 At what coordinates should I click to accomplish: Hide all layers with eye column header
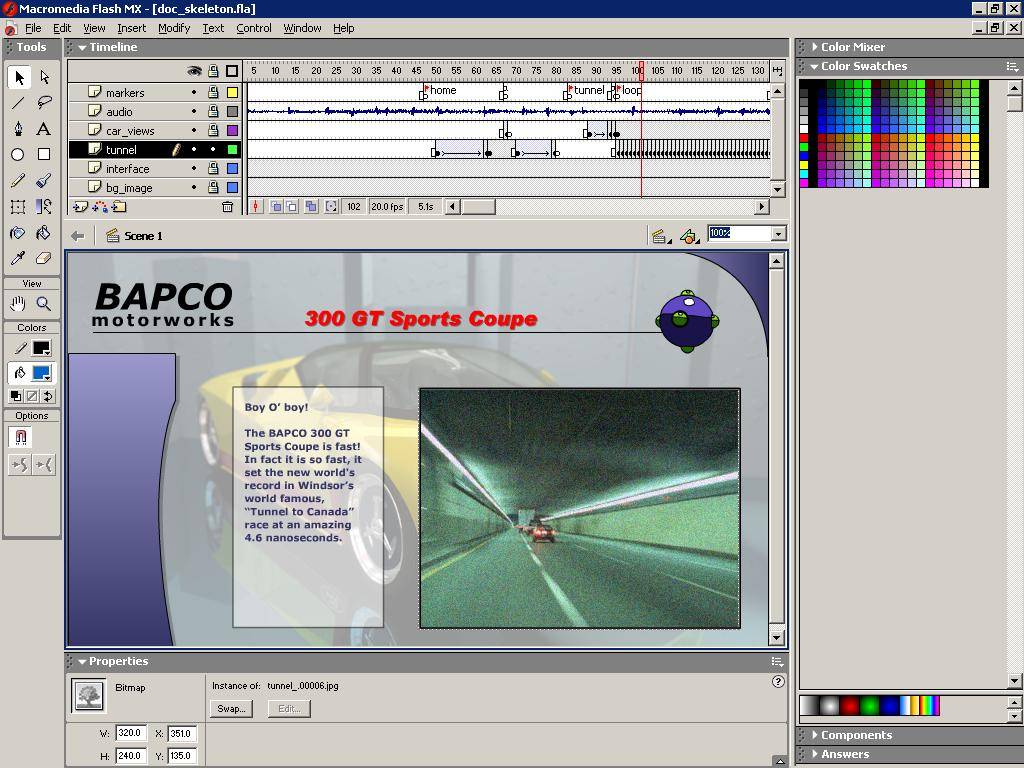point(194,71)
